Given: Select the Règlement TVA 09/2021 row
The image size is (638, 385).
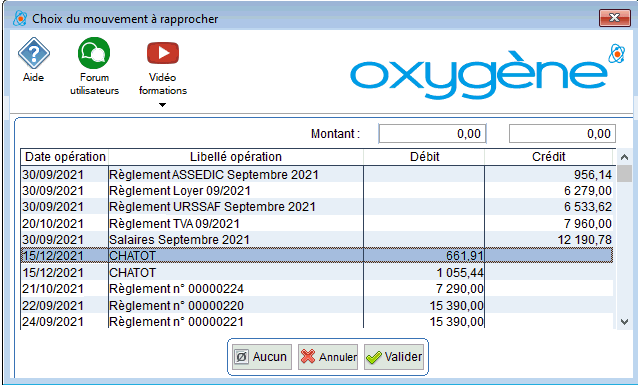Looking at the screenshot, I should (317, 223).
